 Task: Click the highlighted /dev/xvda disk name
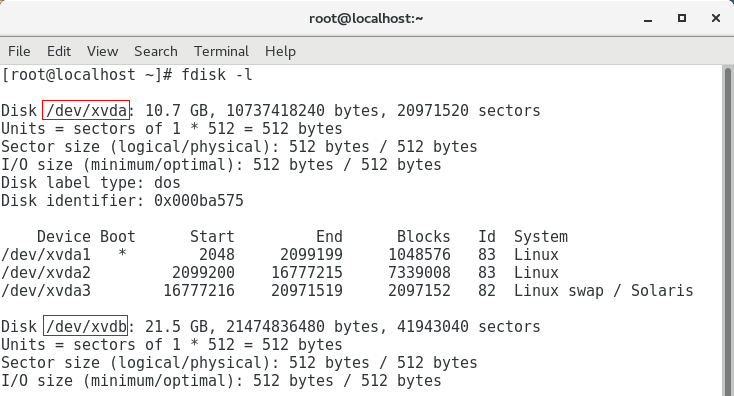(x=86, y=110)
